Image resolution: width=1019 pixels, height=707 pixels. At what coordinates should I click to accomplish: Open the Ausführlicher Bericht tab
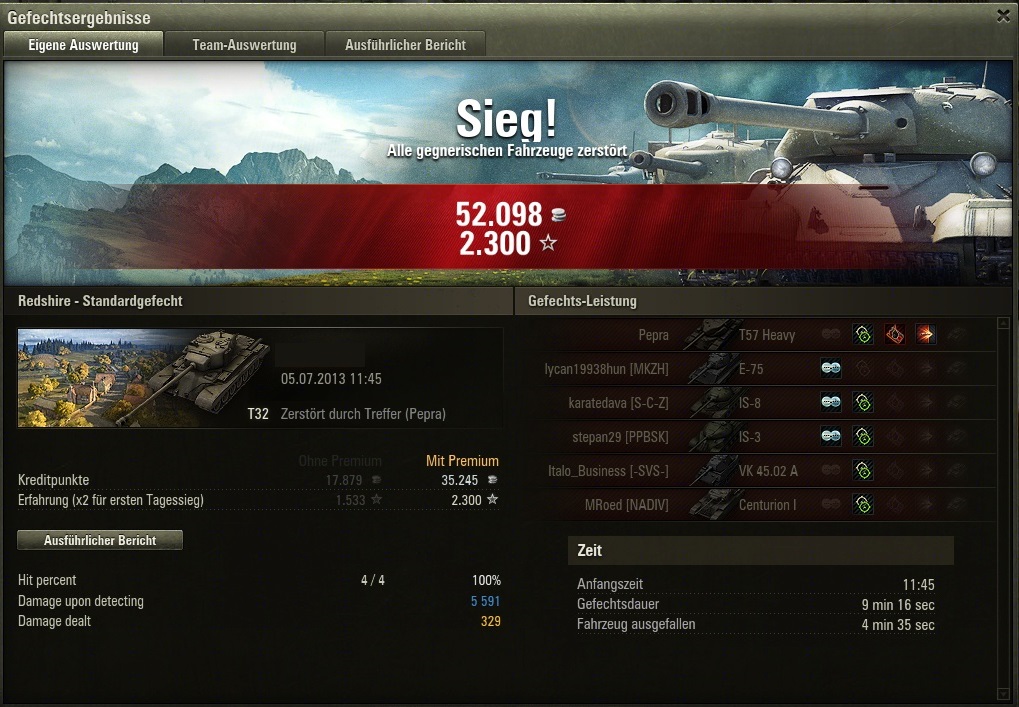point(406,45)
